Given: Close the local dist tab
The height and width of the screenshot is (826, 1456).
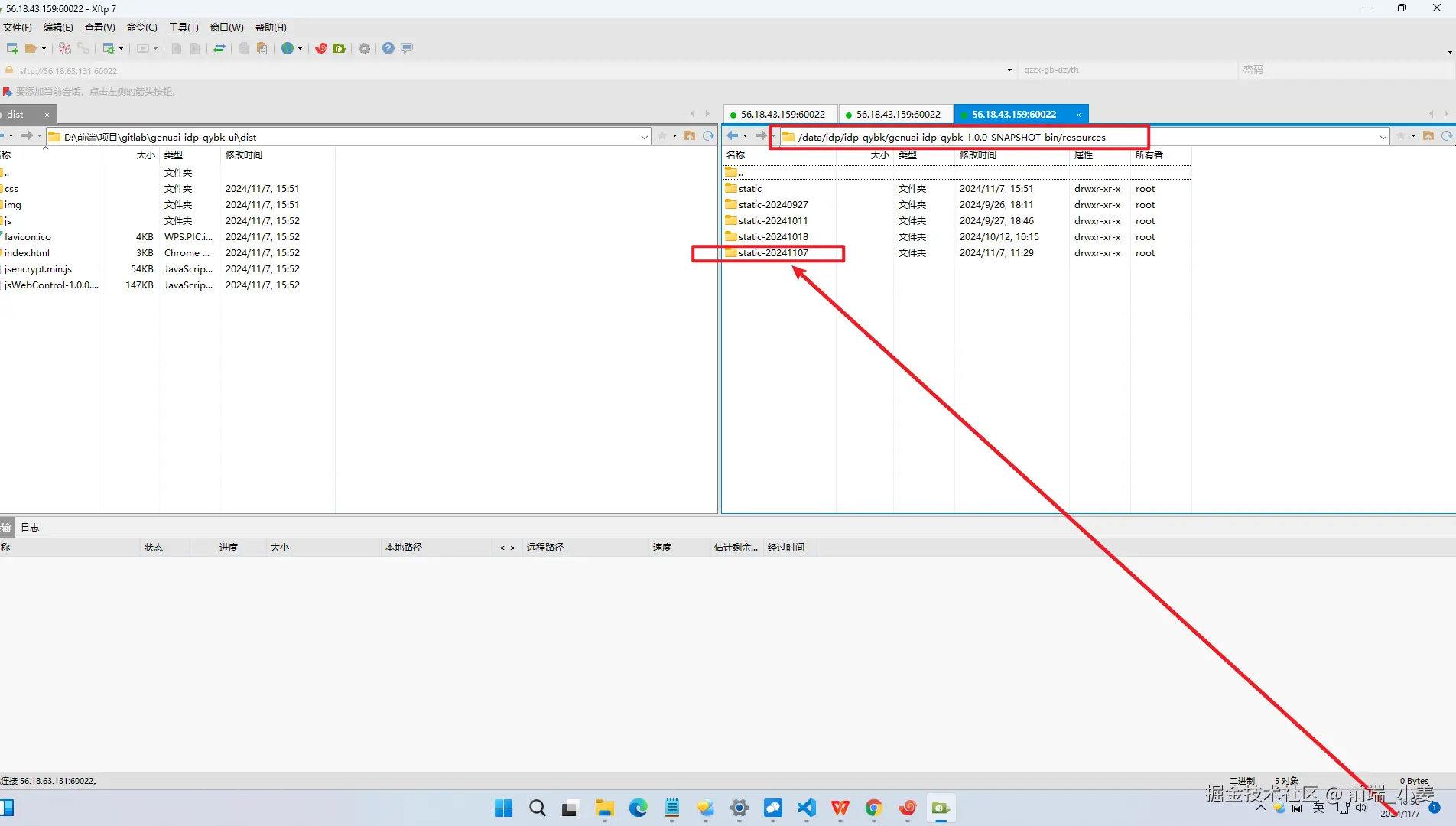Looking at the screenshot, I should coord(47,115).
